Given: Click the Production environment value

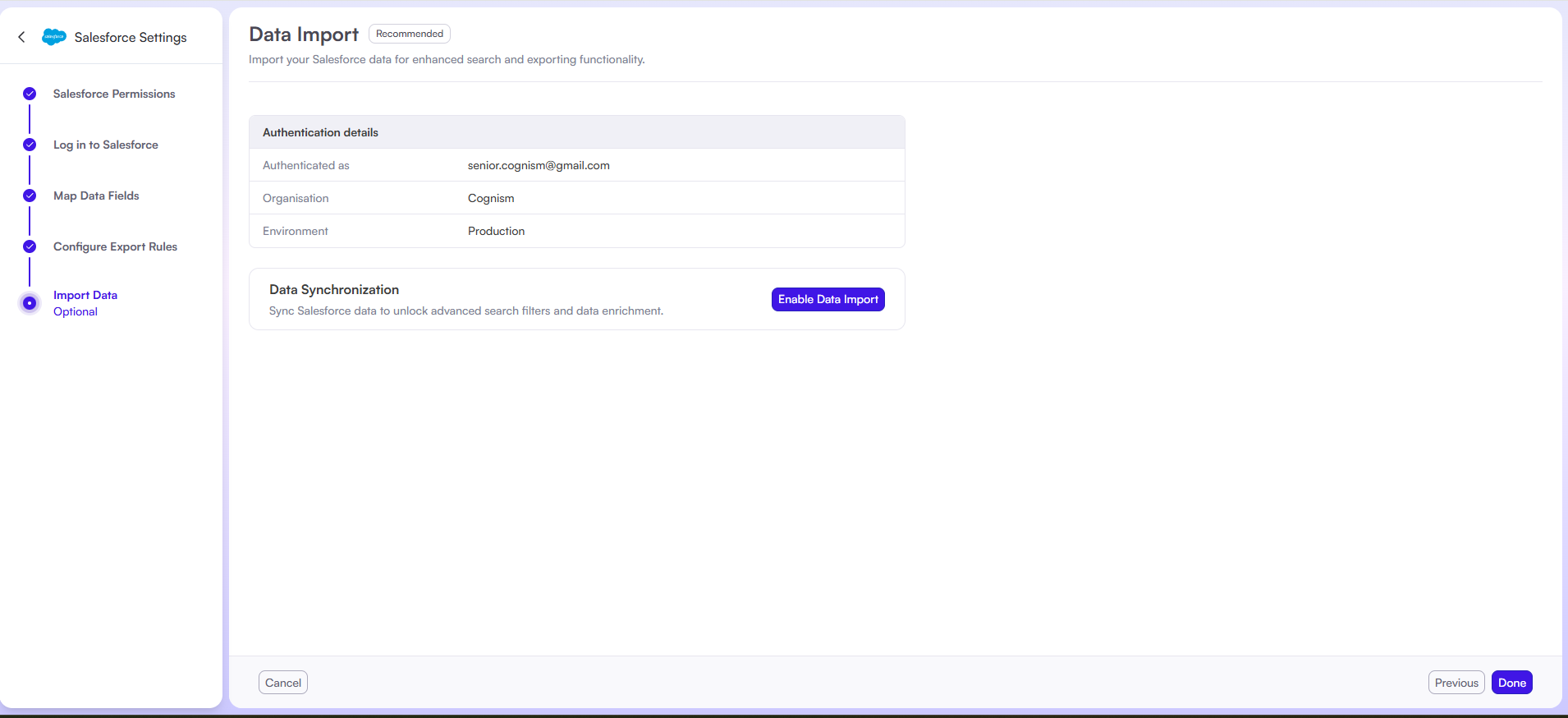Looking at the screenshot, I should click(x=496, y=231).
